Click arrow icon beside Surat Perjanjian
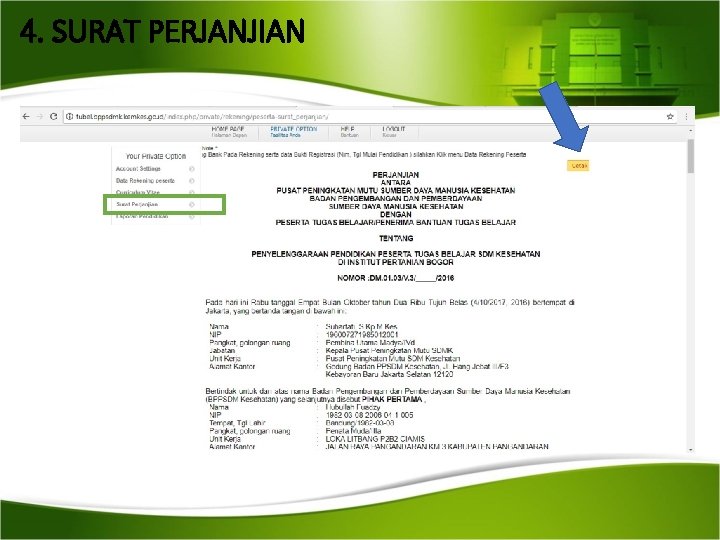Image resolution: width=720 pixels, height=540 pixels. pos(192,204)
